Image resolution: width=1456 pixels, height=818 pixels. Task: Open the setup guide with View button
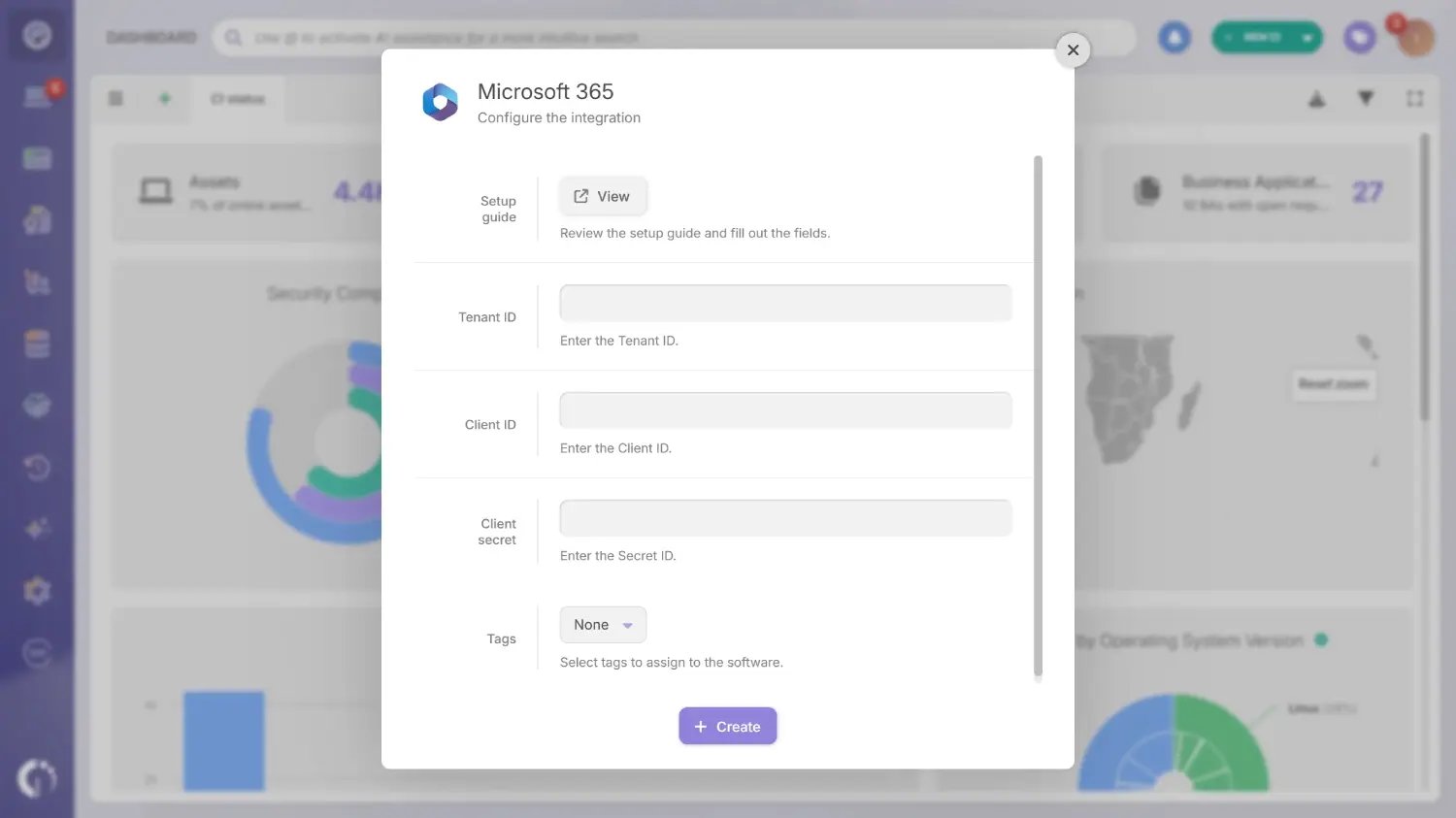click(603, 196)
